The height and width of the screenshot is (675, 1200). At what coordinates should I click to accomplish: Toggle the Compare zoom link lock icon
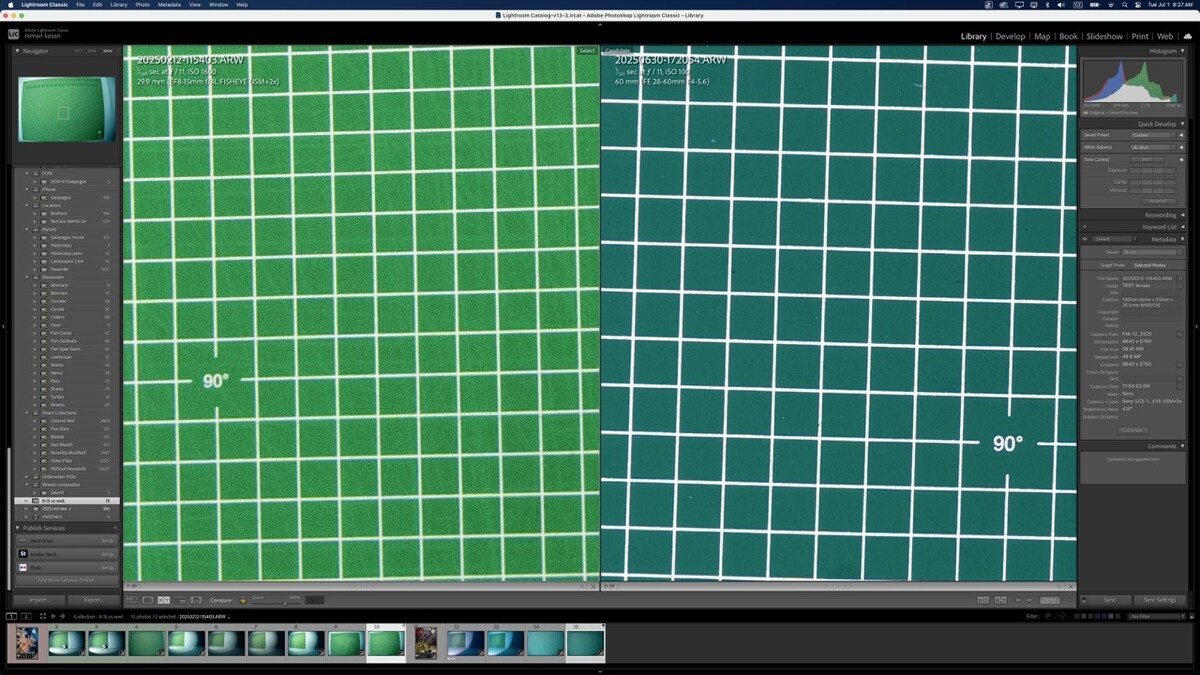point(243,600)
